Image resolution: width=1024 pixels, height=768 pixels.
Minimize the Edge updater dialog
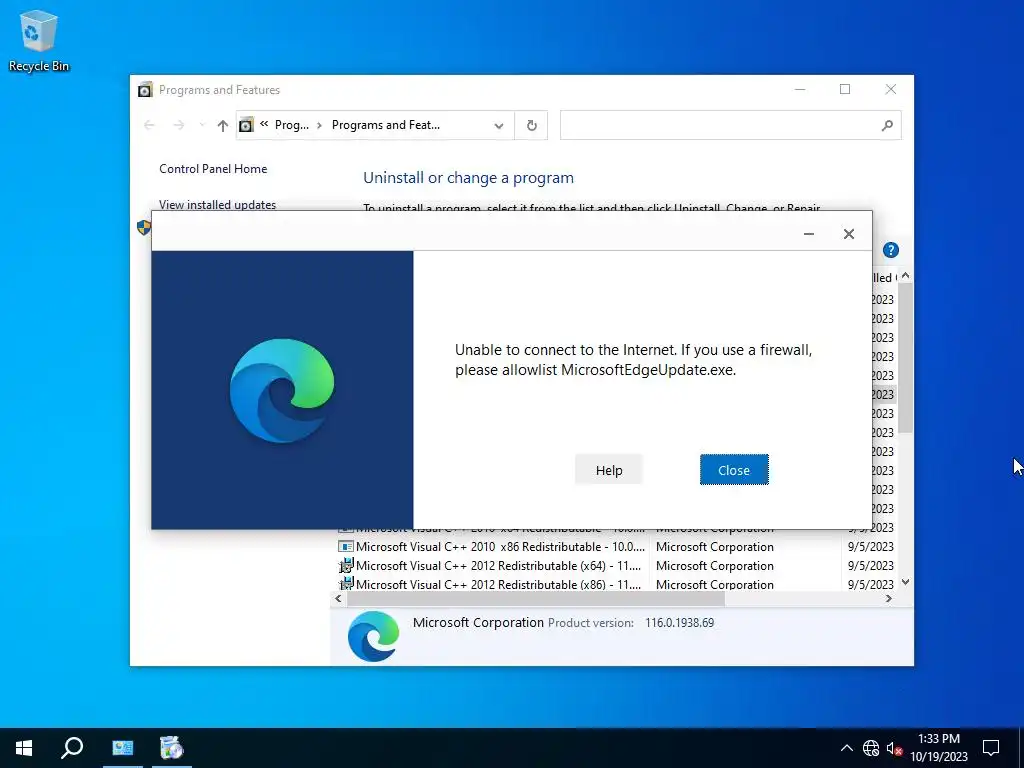(x=808, y=234)
